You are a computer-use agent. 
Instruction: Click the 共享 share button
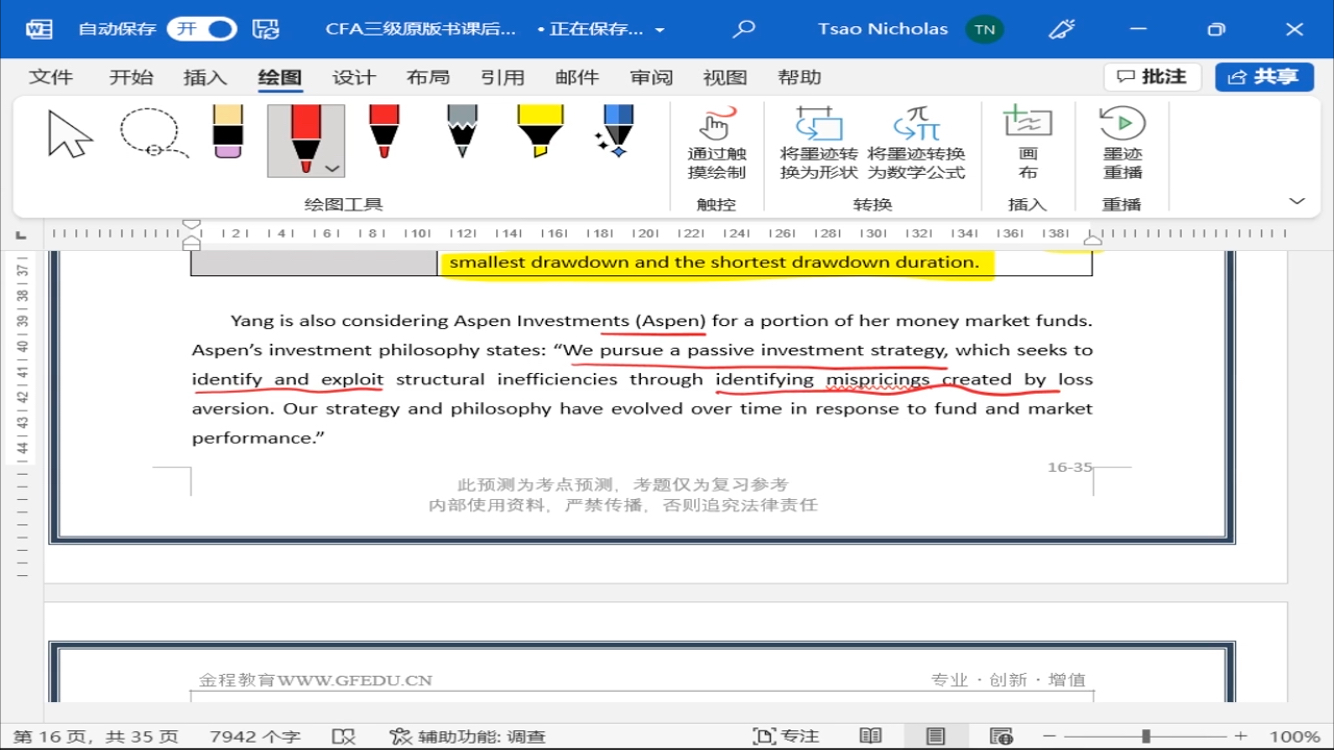pyautogui.click(x=1264, y=77)
